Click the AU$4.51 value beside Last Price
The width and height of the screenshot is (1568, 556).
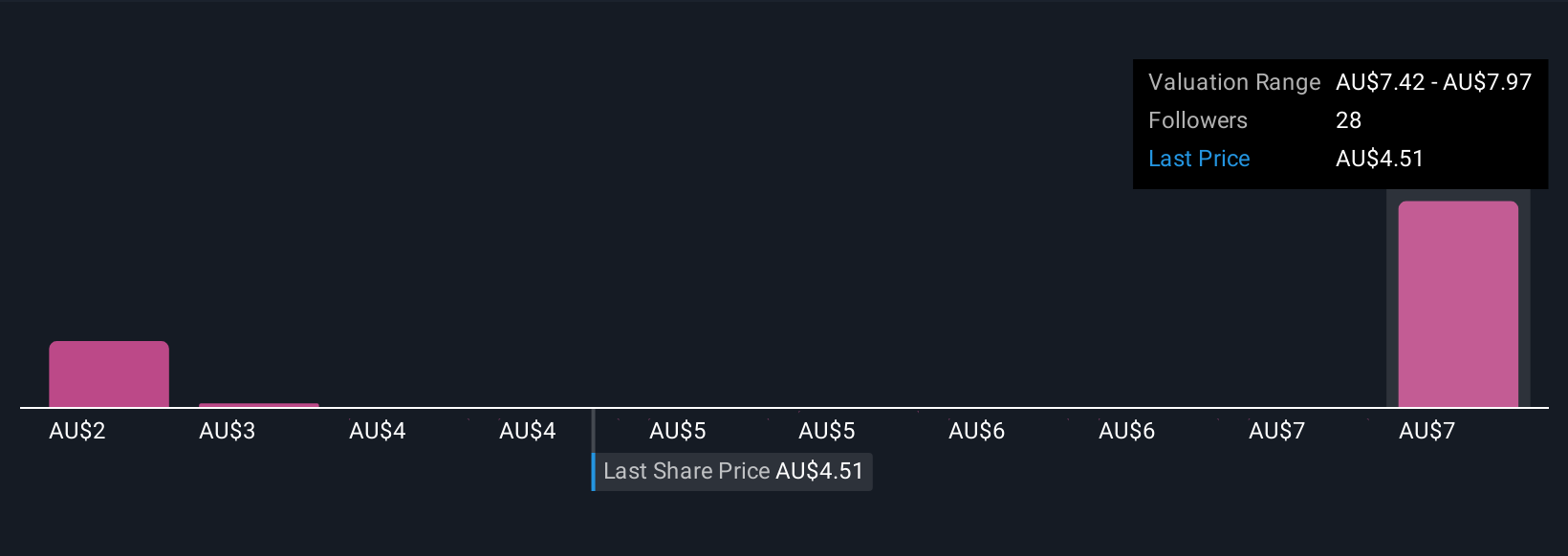[x=1380, y=159]
